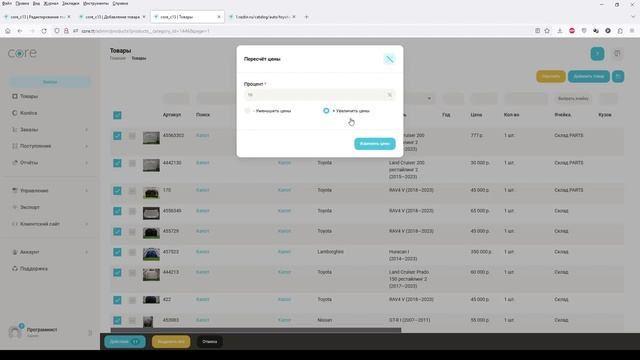The height and width of the screenshot is (360, 640).
Task: Open Товары in the sidebar
Action: (29, 96)
